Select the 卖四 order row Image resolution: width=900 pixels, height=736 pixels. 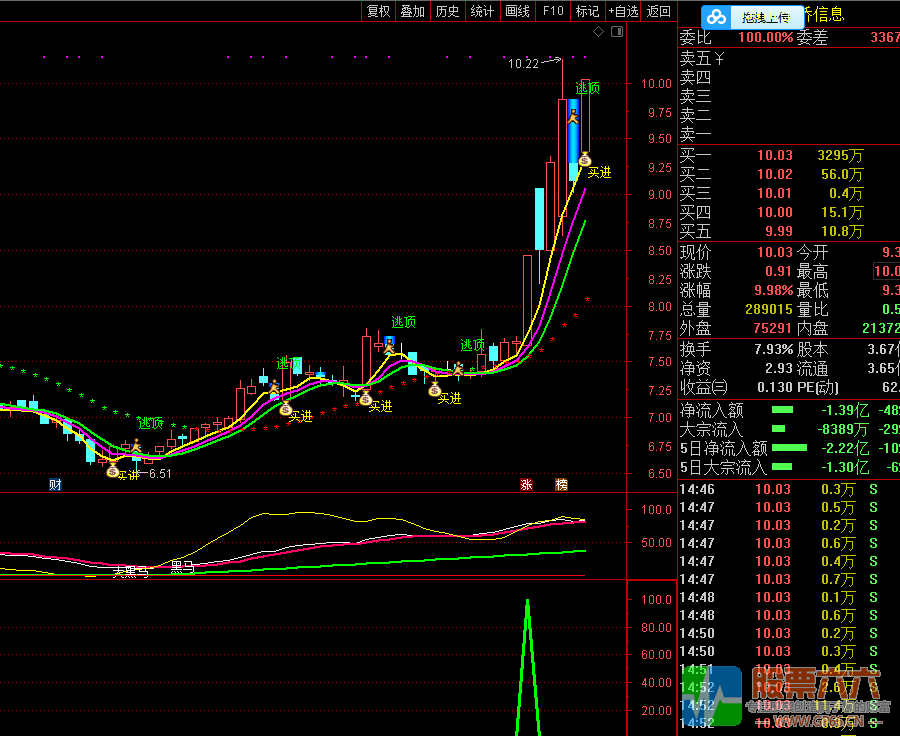point(789,78)
